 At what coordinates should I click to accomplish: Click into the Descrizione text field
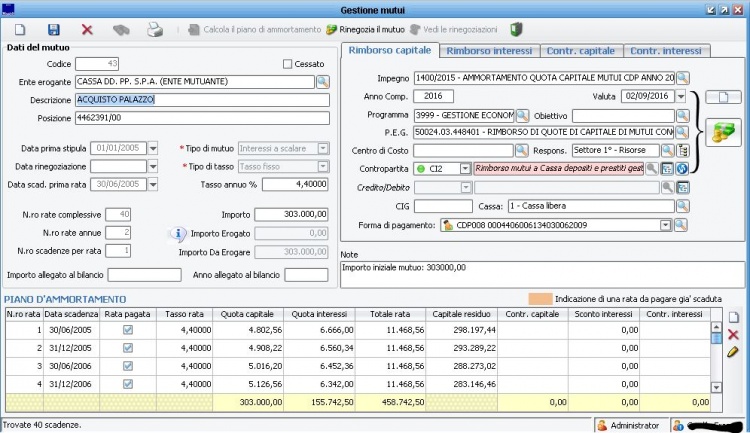click(x=202, y=99)
